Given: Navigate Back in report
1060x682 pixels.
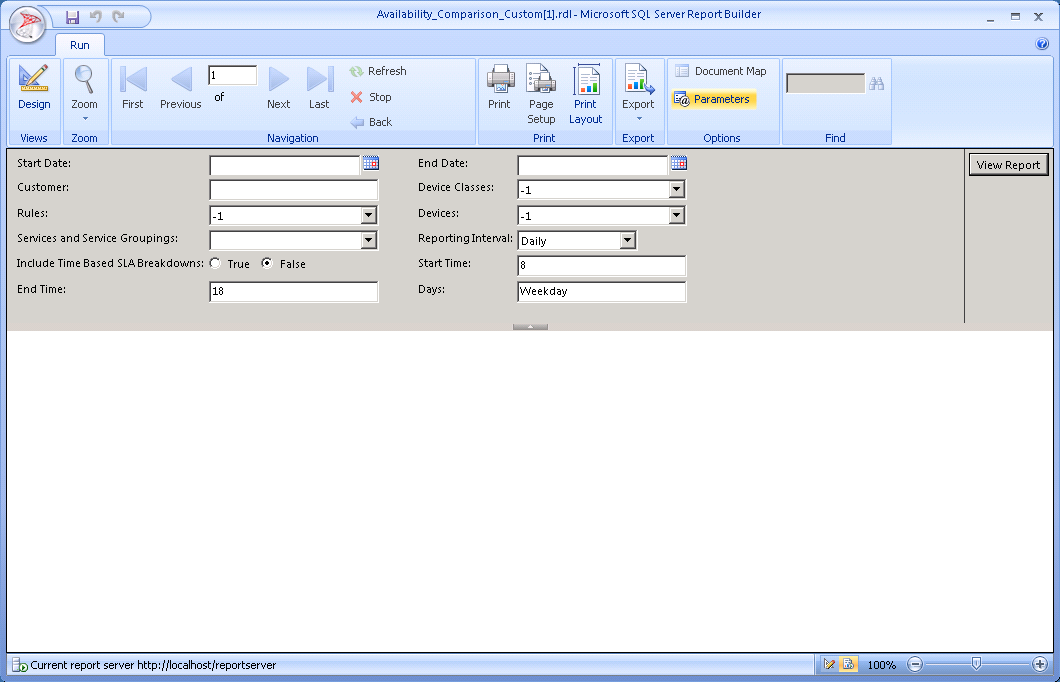Looking at the screenshot, I should pos(371,122).
